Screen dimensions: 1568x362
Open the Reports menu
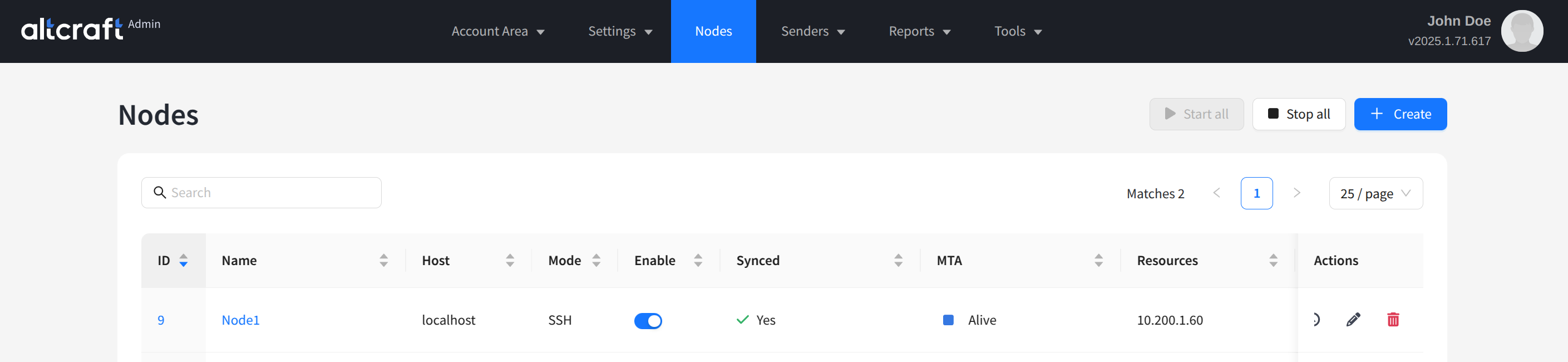pos(919,31)
